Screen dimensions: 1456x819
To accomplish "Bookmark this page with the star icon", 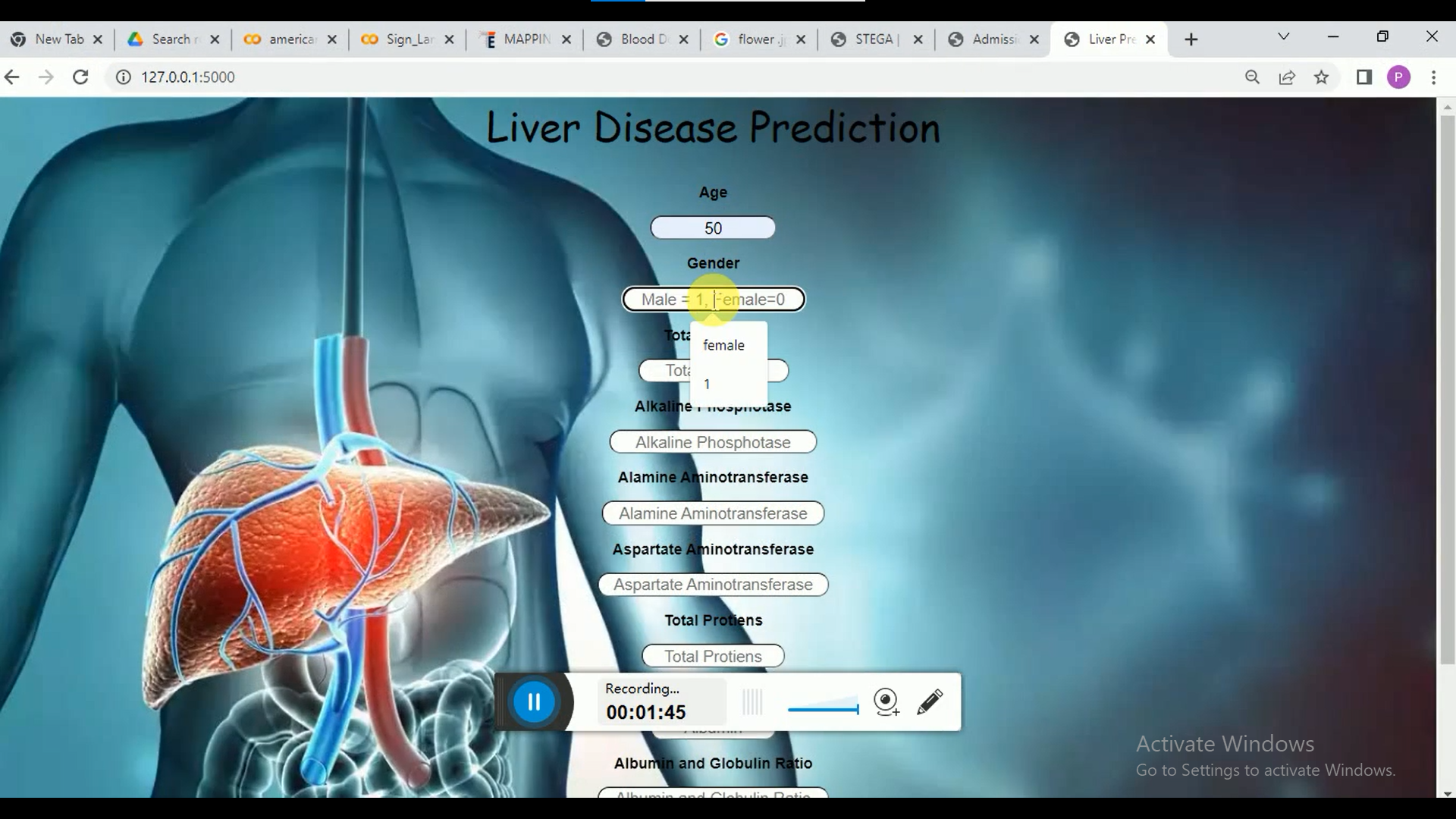I will coord(1322,77).
